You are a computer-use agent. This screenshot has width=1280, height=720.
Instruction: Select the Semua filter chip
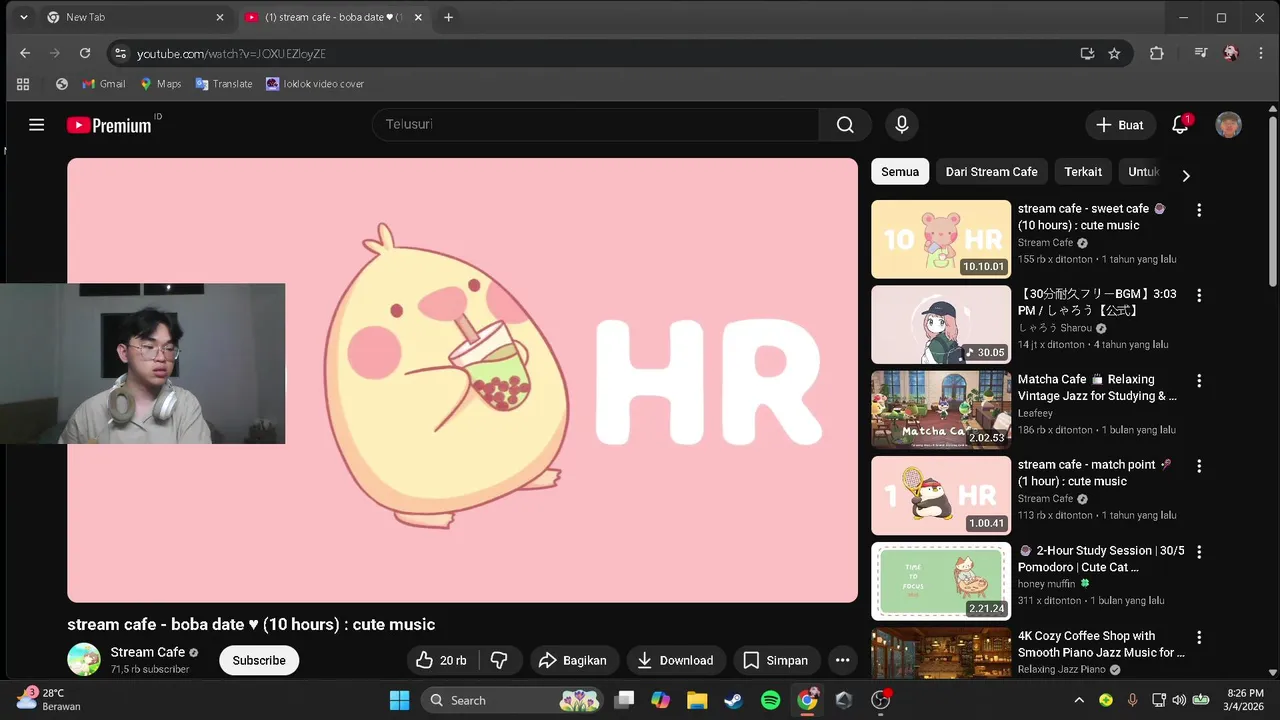(900, 172)
